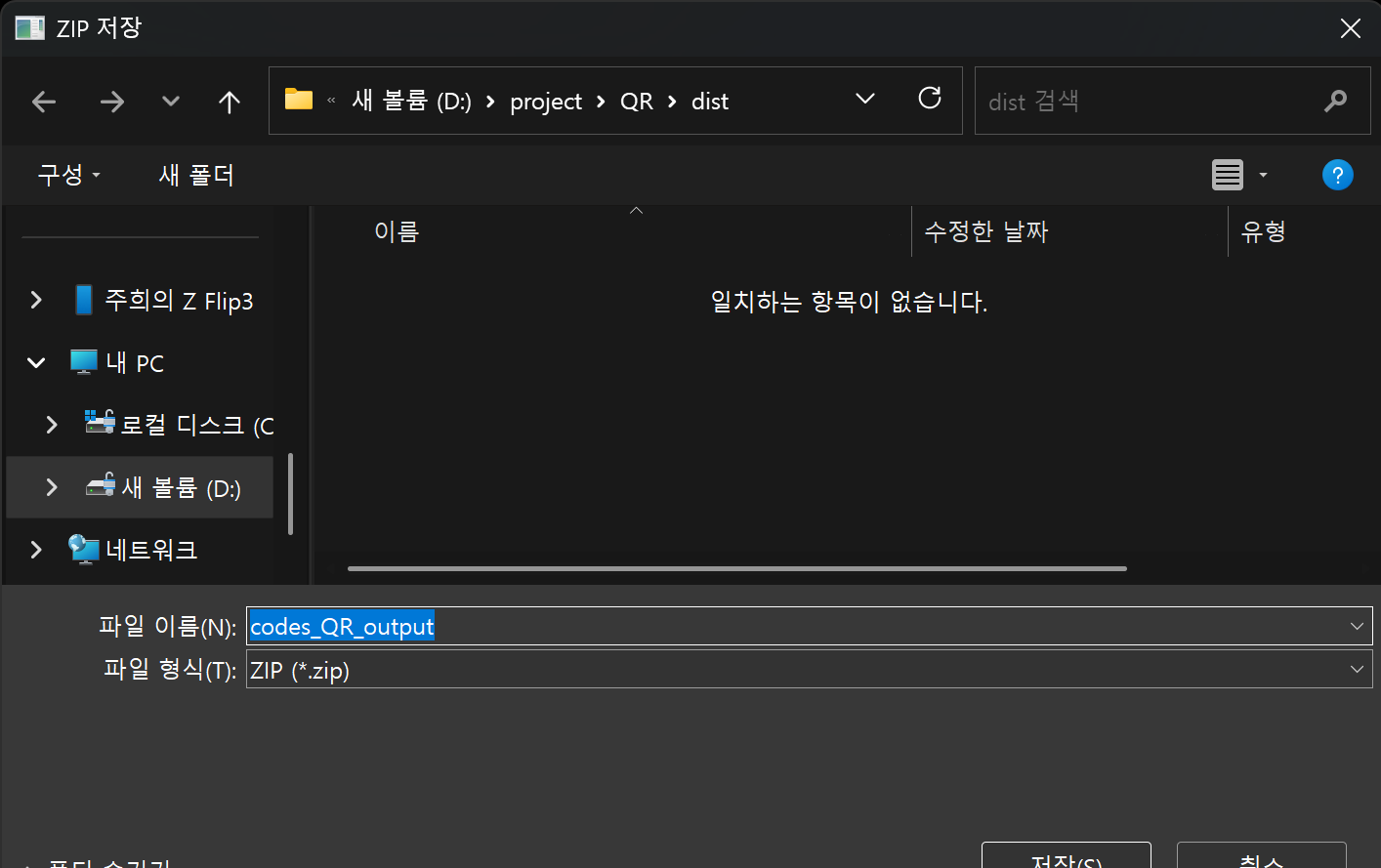Open the 구성 menu
The height and width of the screenshot is (868, 1381).
68,175
